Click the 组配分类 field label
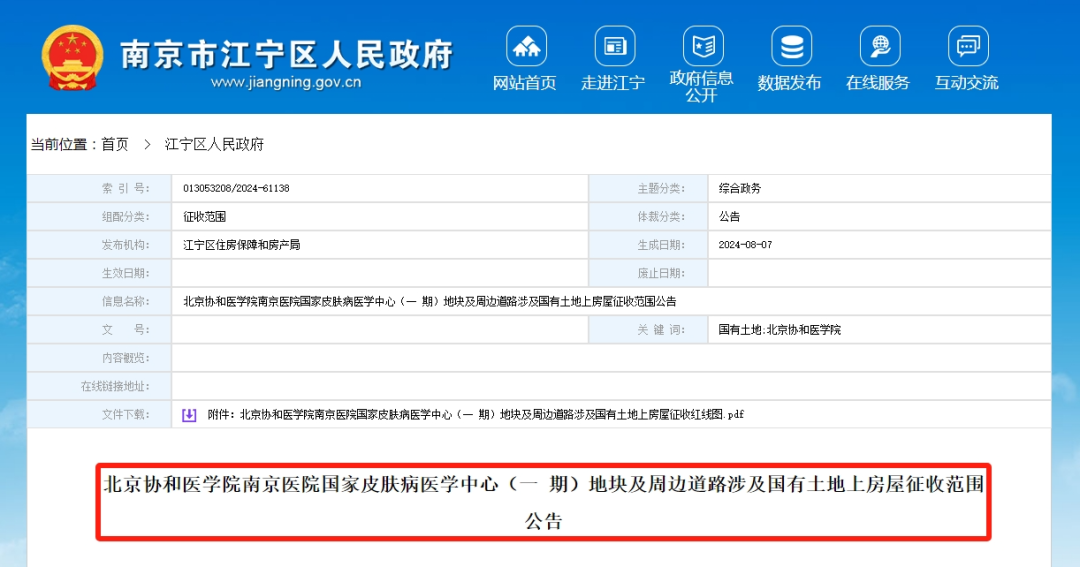The image size is (1080, 567). (125, 216)
